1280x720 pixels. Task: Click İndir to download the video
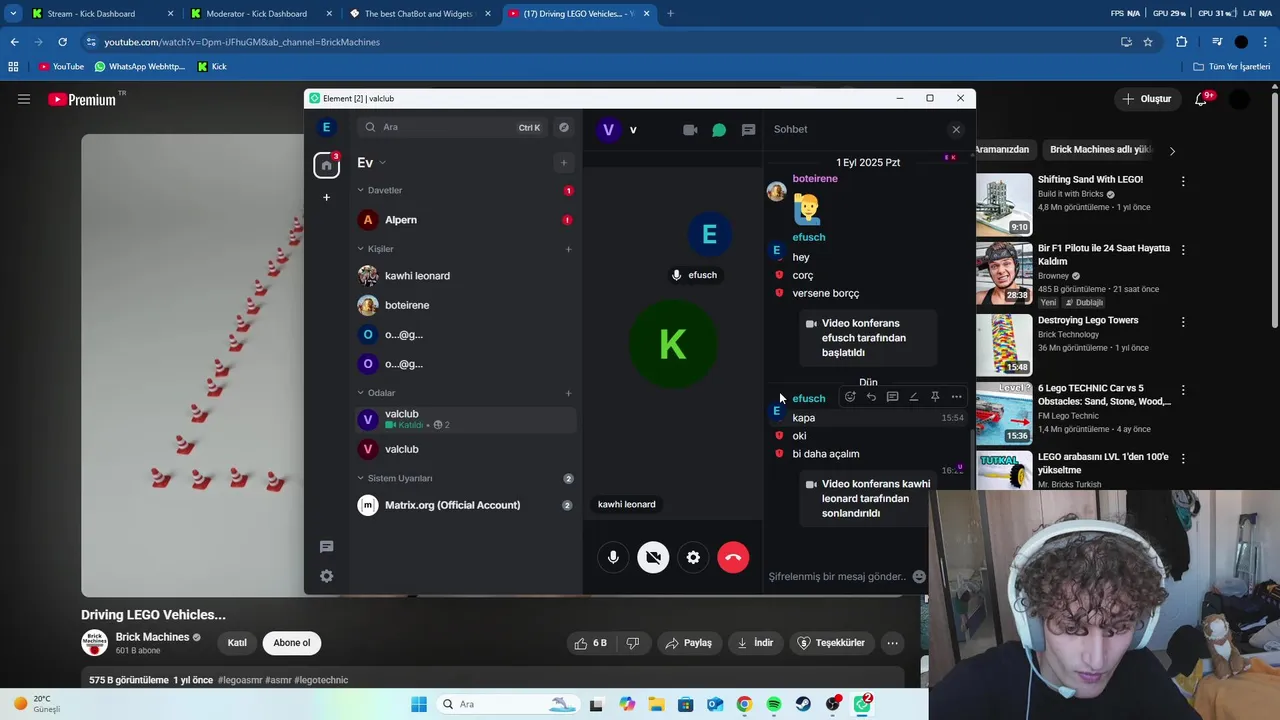click(x=756, y=643)
